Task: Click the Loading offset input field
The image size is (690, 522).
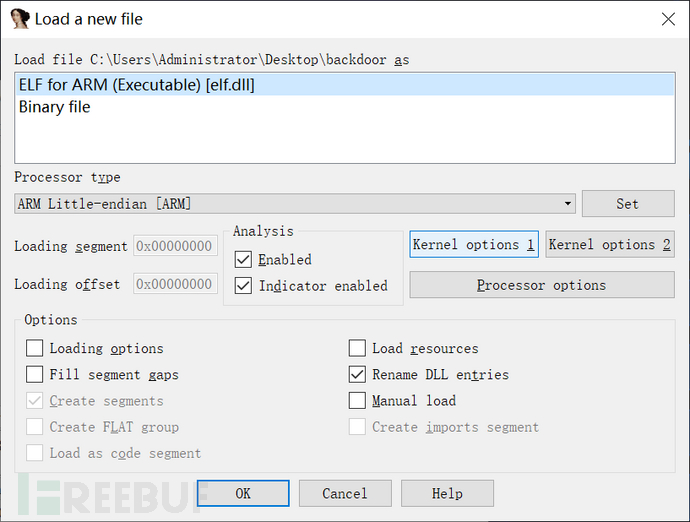Action: click(175, 284)
